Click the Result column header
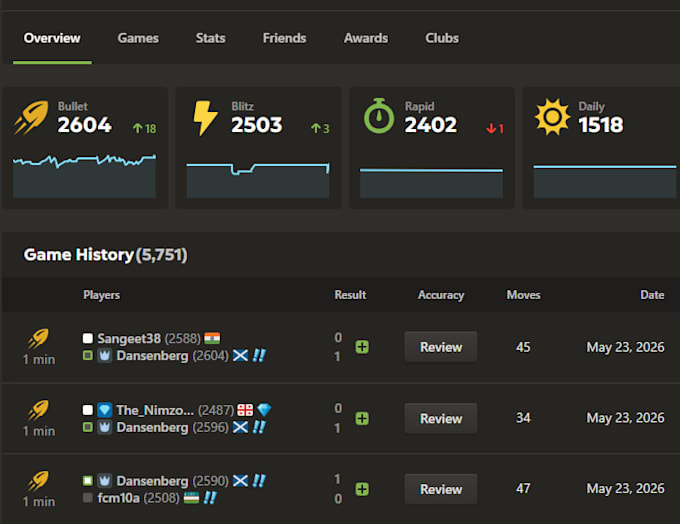 (x=350, y=295)
